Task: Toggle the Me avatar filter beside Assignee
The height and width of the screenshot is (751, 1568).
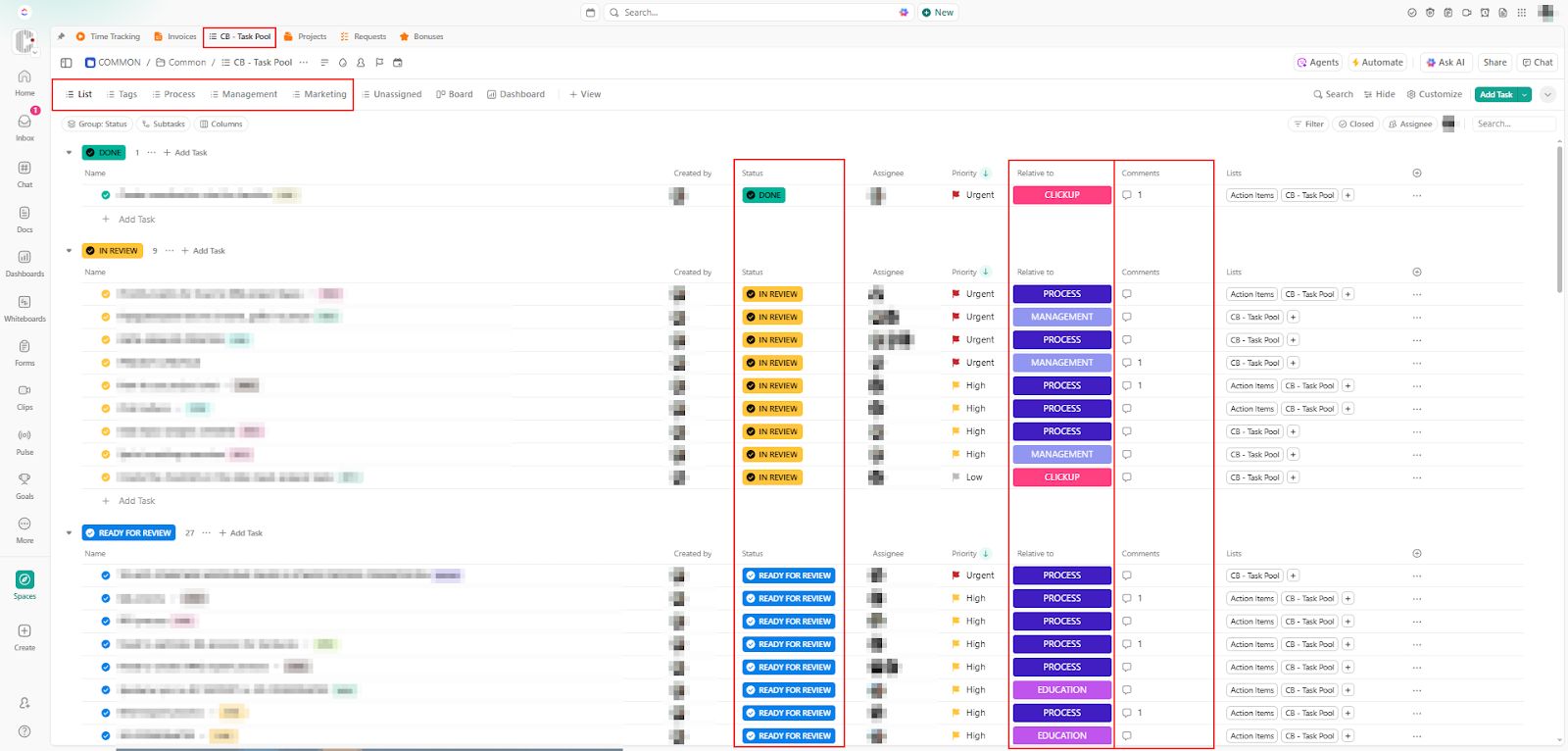Action: point(1450,125)
